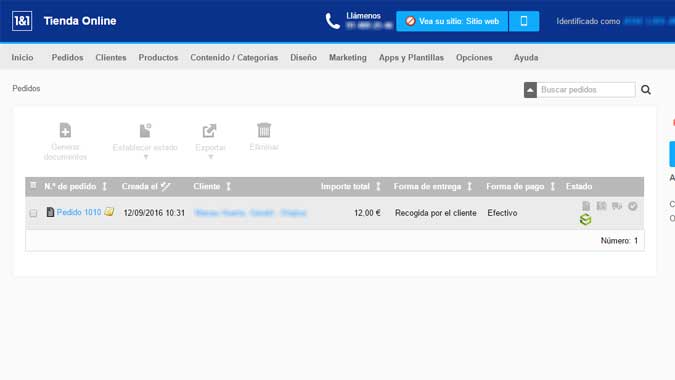Open the Inicio menu

pyautogui.click(x=22, y=58)
